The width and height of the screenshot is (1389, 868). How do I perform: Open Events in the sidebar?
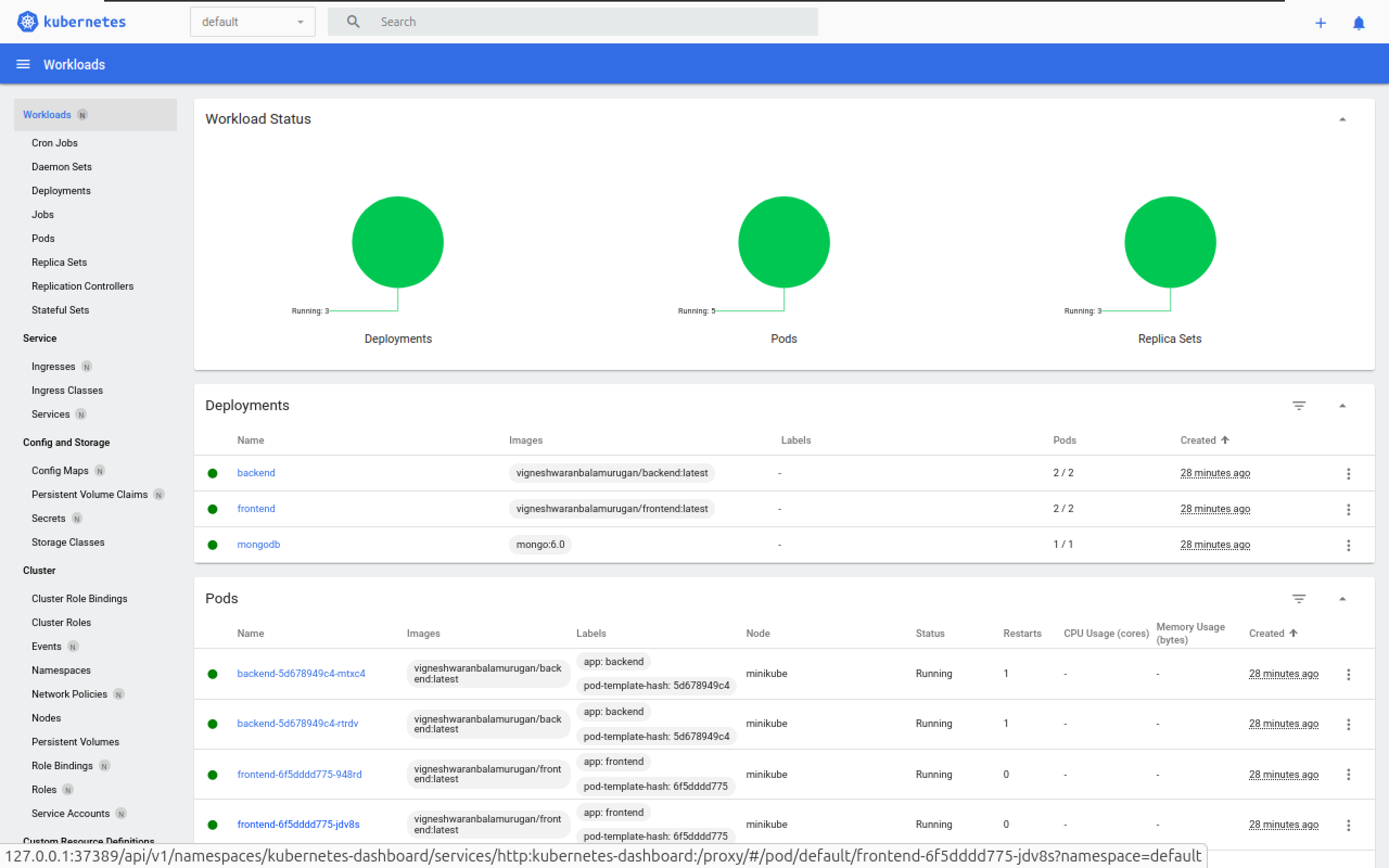pos(47,647)
